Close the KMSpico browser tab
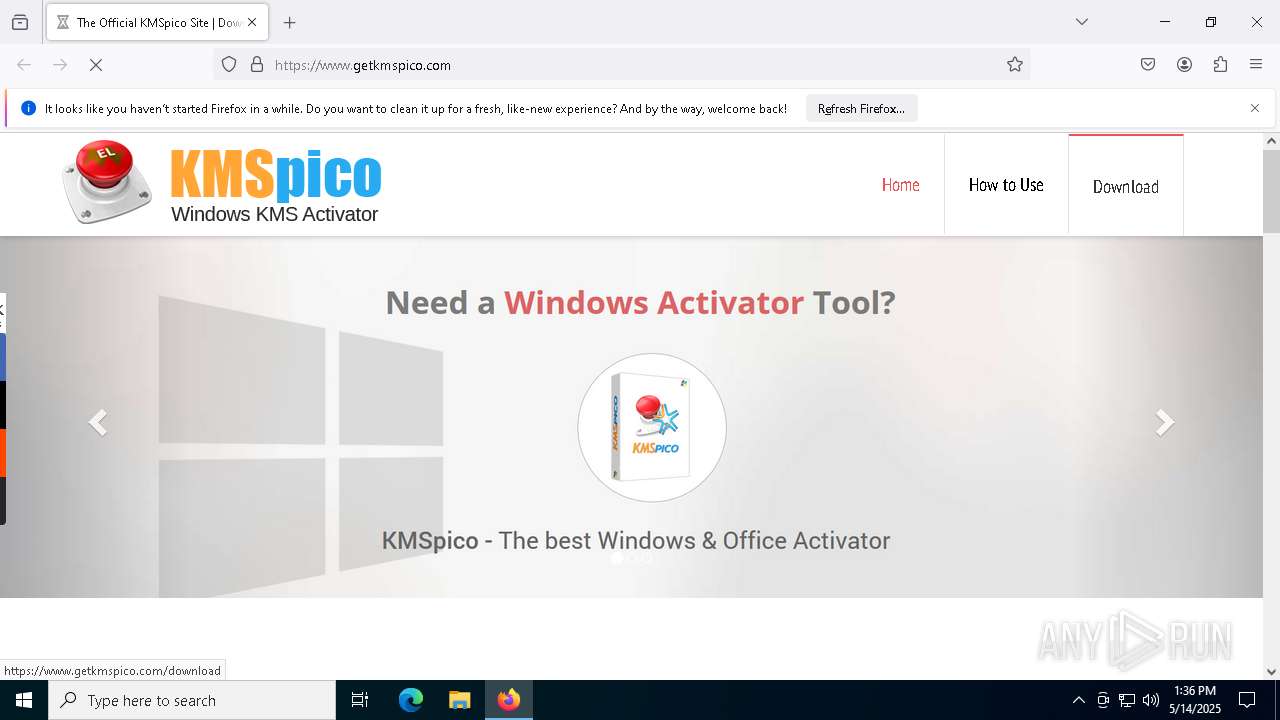 (x=252, y=22)
